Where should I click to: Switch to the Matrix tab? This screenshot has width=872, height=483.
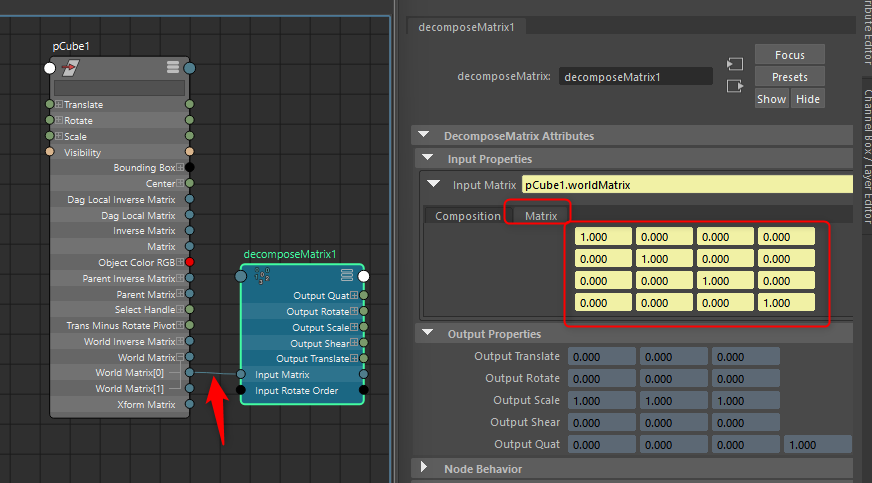tap(541, 216)
